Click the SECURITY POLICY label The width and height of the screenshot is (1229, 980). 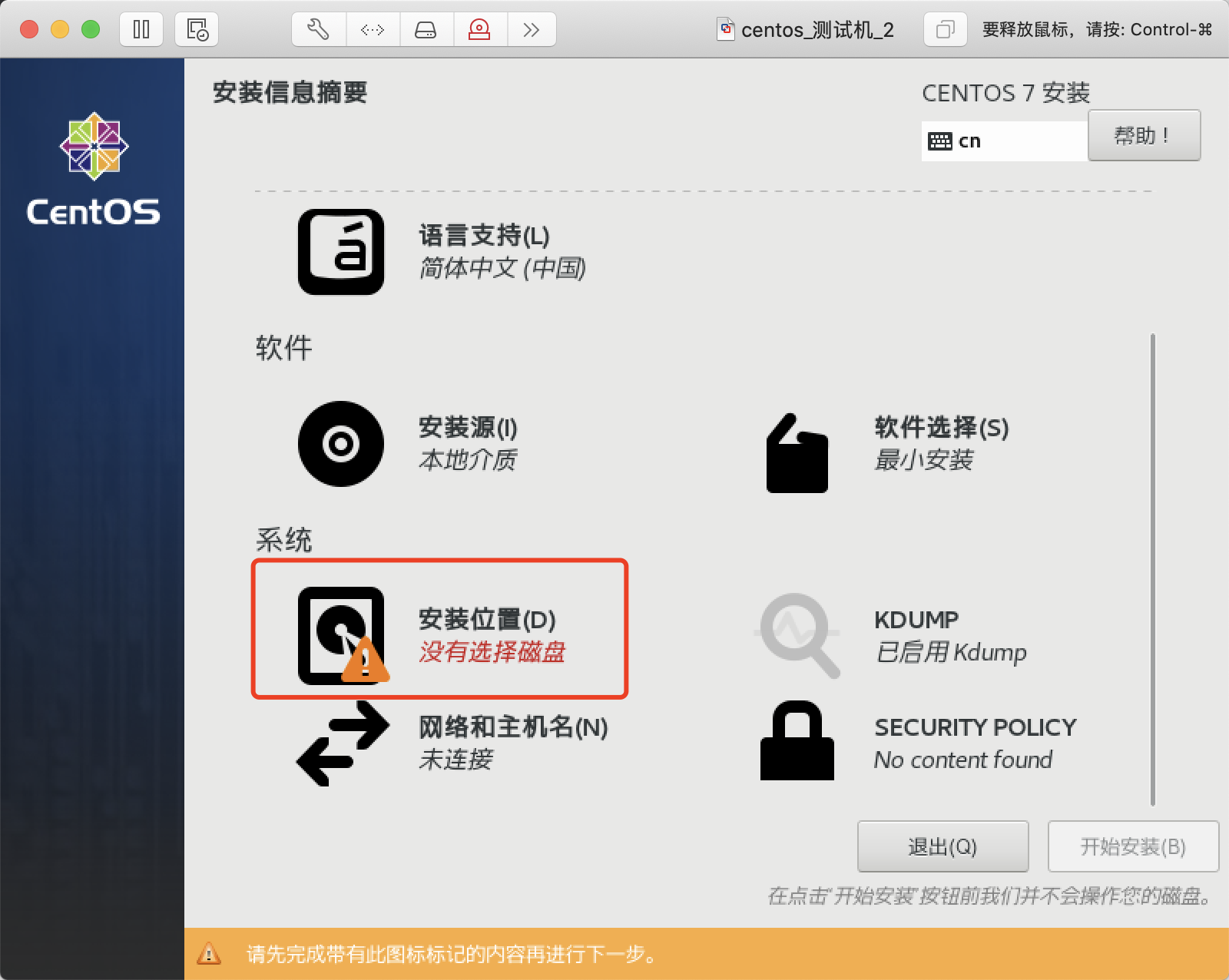[976, 727]
